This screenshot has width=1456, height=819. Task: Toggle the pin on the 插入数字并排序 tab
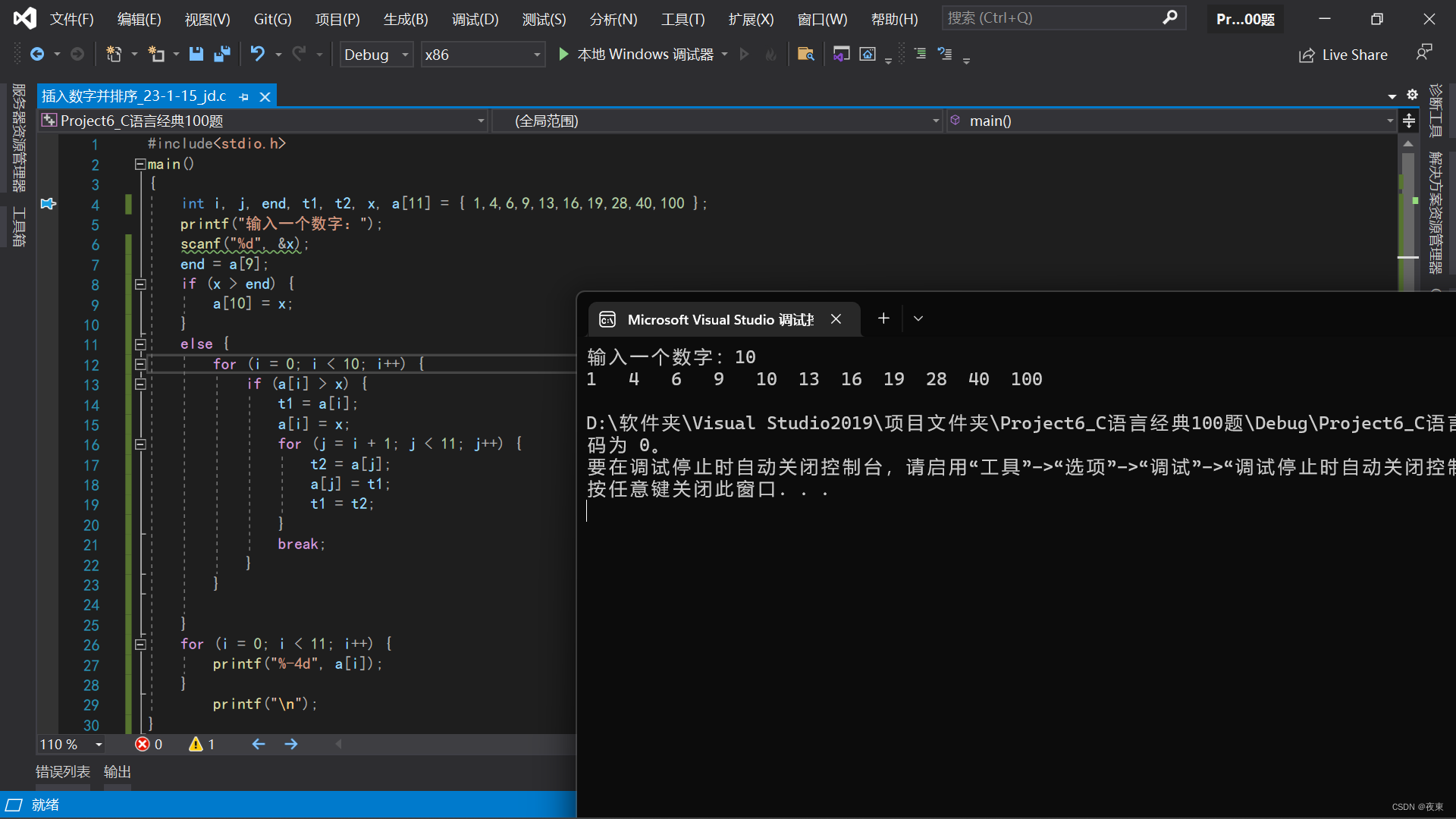[243, 96]
